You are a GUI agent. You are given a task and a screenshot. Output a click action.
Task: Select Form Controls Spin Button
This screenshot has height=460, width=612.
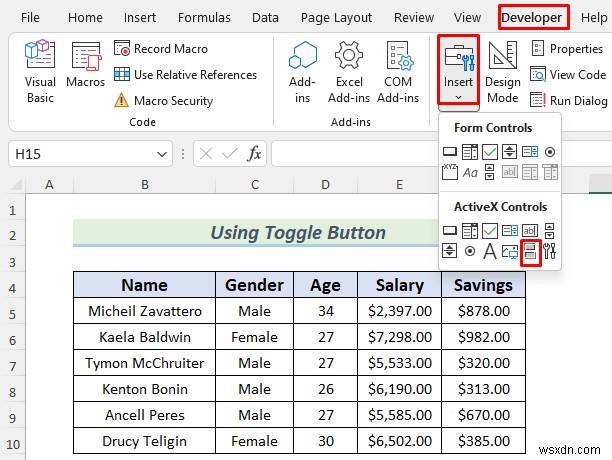point(509,152)
